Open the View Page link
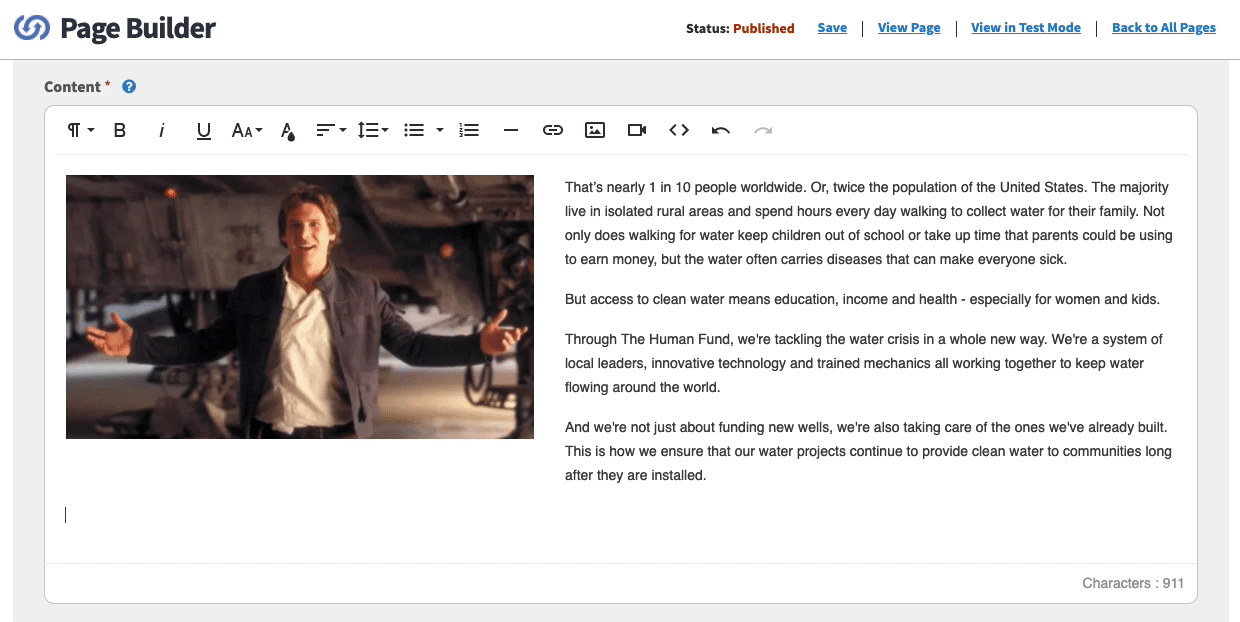The width and height of the screenshot is (1240, 622). 909,28
